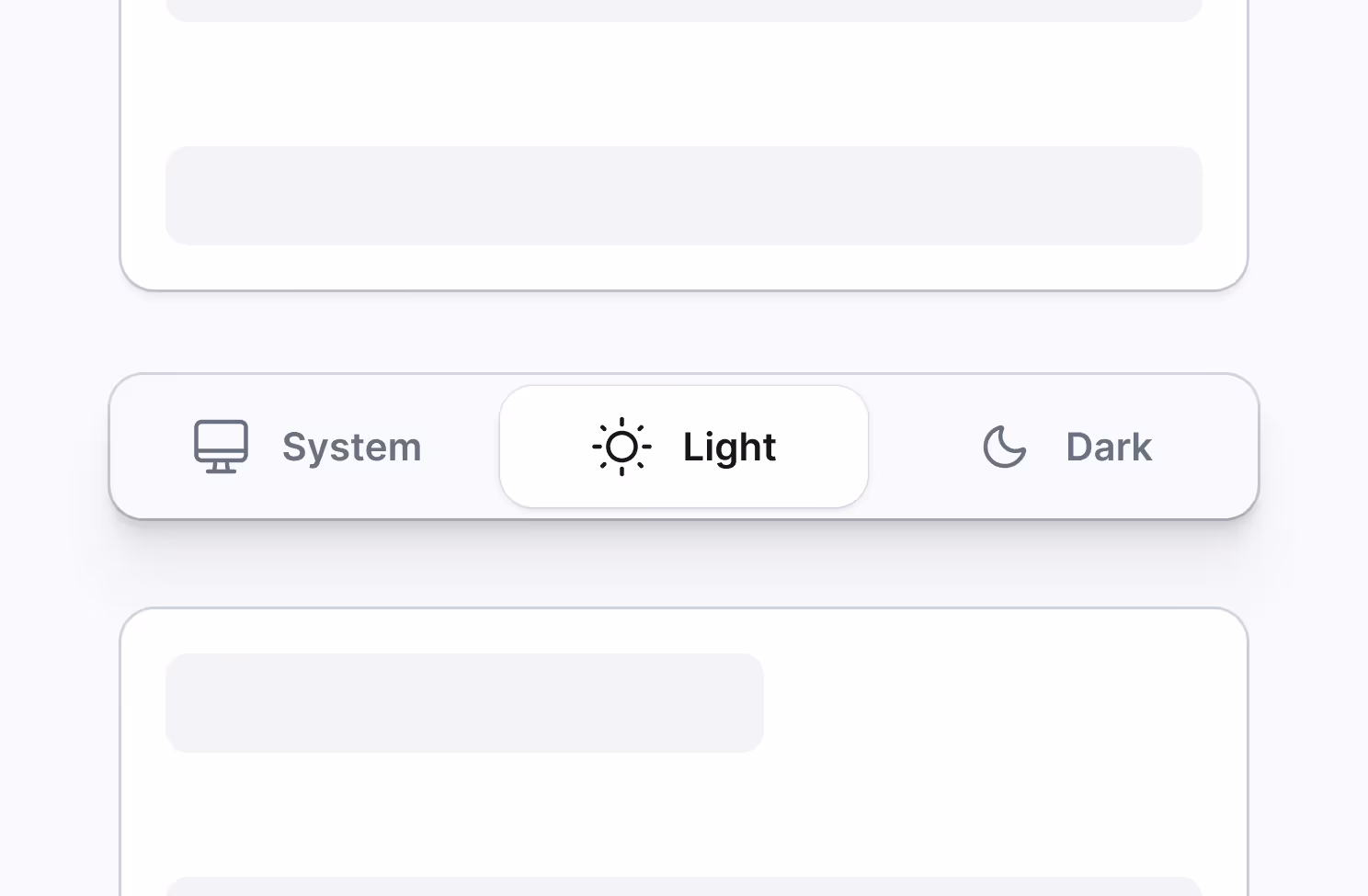The width and height of the screenshot is (1368, 896).
Task: Click page background above the theme switcher
Action: coord(684,333)
